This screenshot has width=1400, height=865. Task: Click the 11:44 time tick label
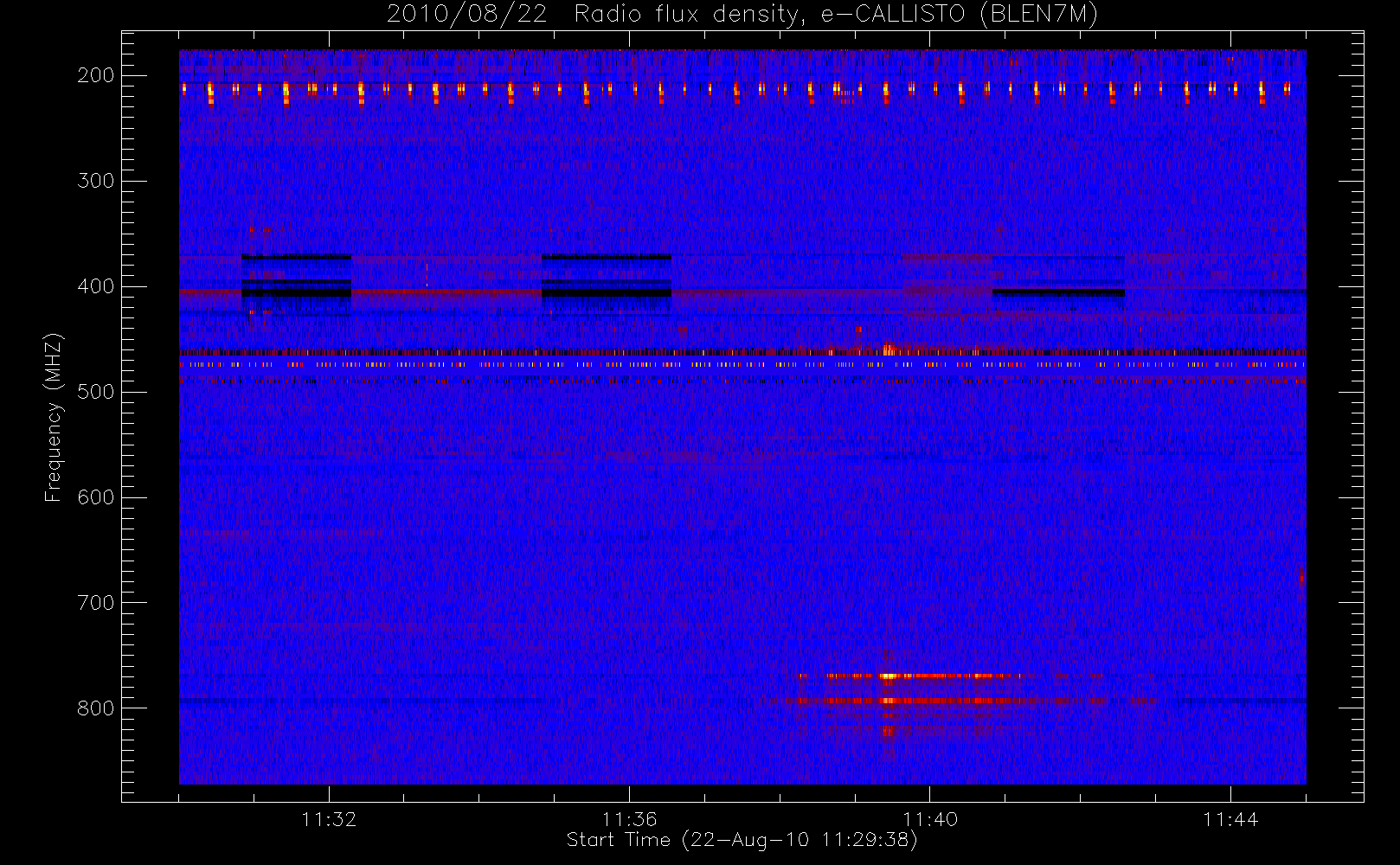click(1230, 819)
